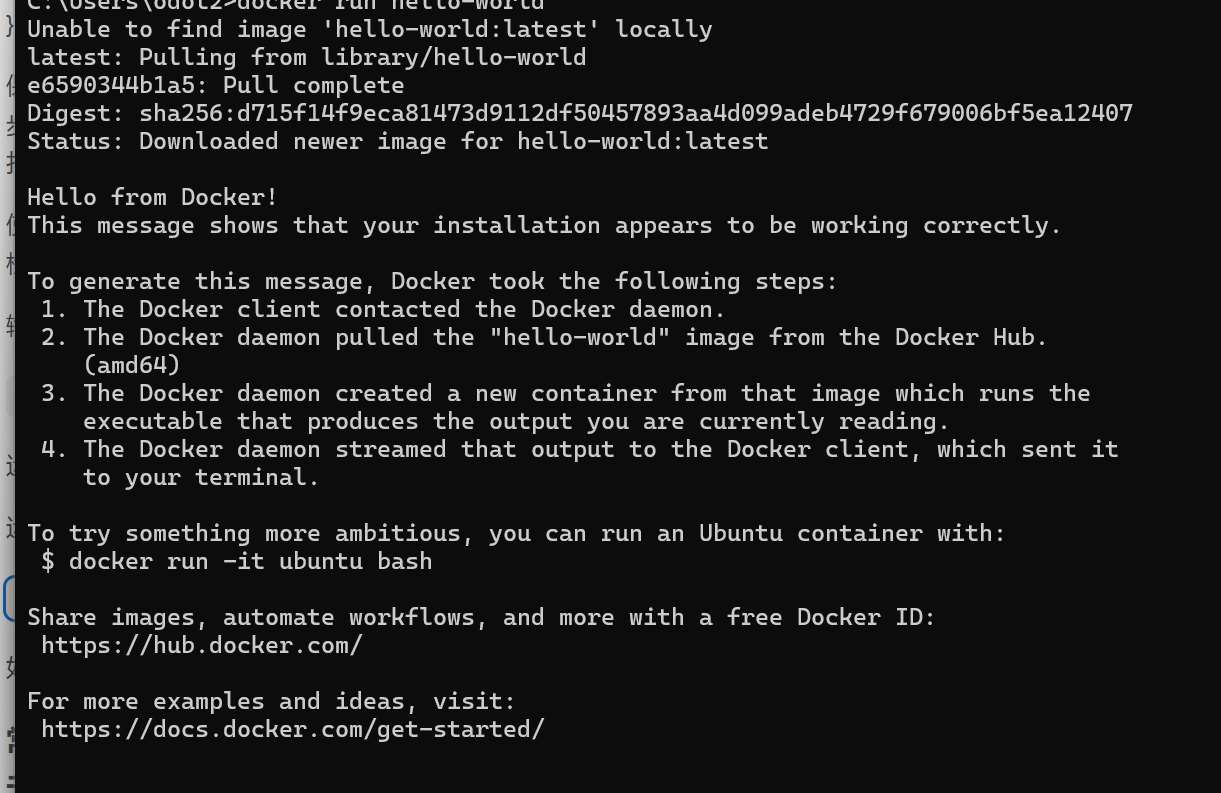Click the 'e6590344b1a5: Pull complete' line
Viewport: 1221px width, 793px height.
click(x=216, y=85)
